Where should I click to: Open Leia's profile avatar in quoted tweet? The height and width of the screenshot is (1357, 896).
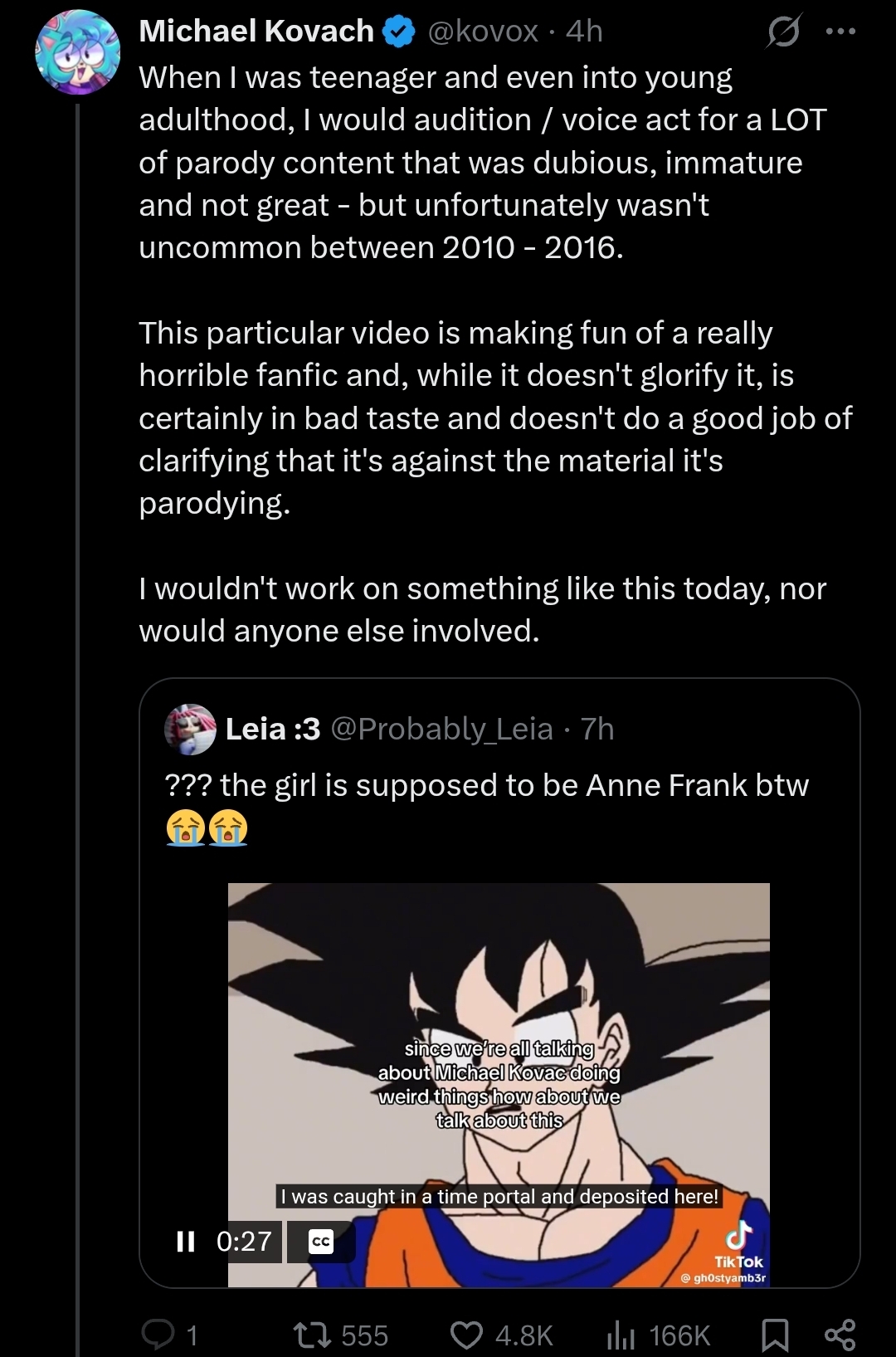point(191,730)
